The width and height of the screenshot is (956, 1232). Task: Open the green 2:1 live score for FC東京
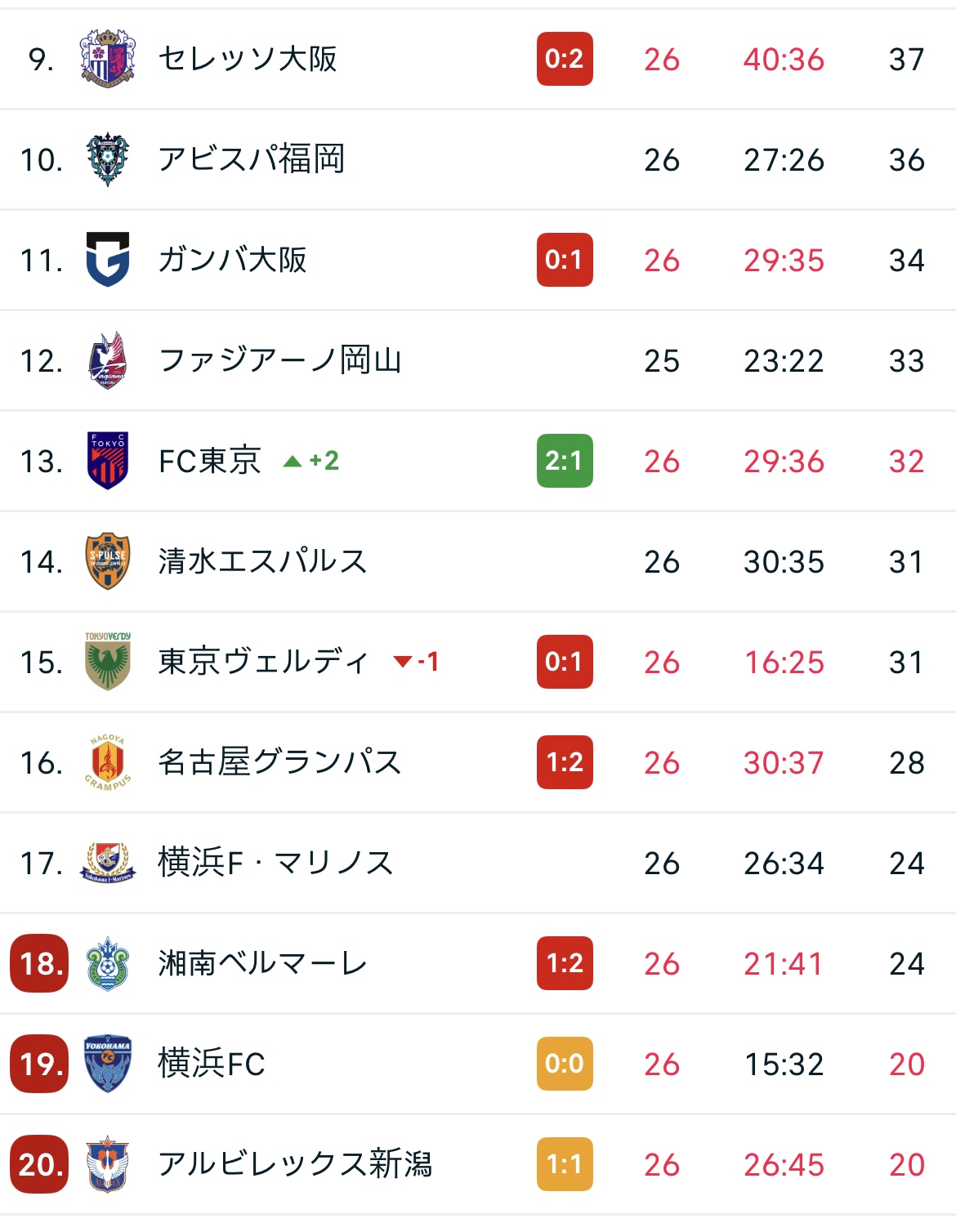[565, 461]
